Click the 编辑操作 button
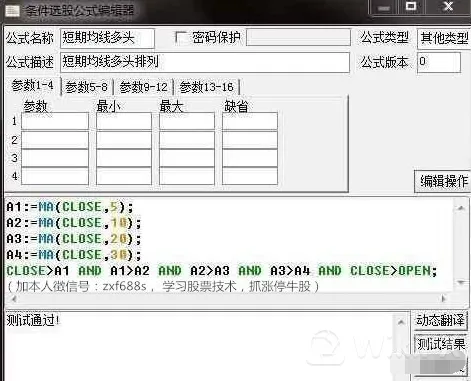471x381 pixels. pos(443,181)
